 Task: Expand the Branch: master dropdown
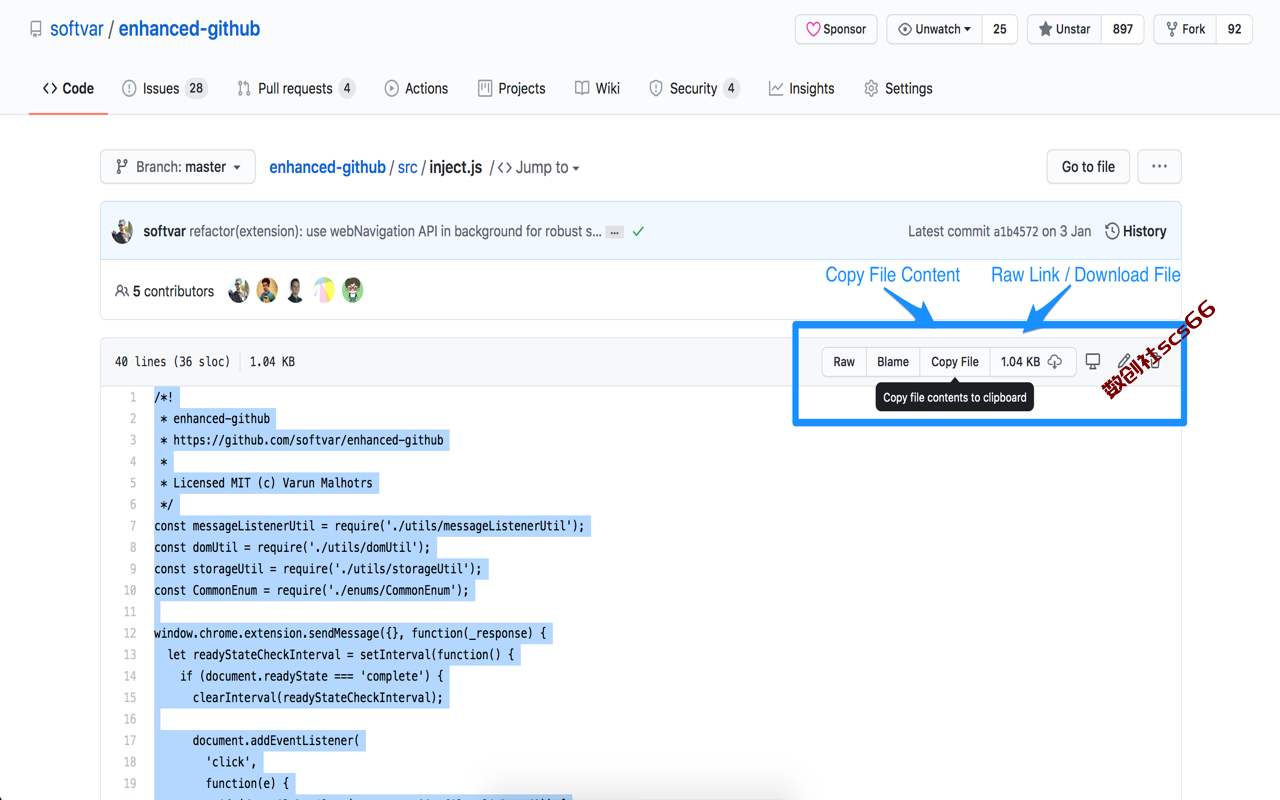click(x=178, y=167)
